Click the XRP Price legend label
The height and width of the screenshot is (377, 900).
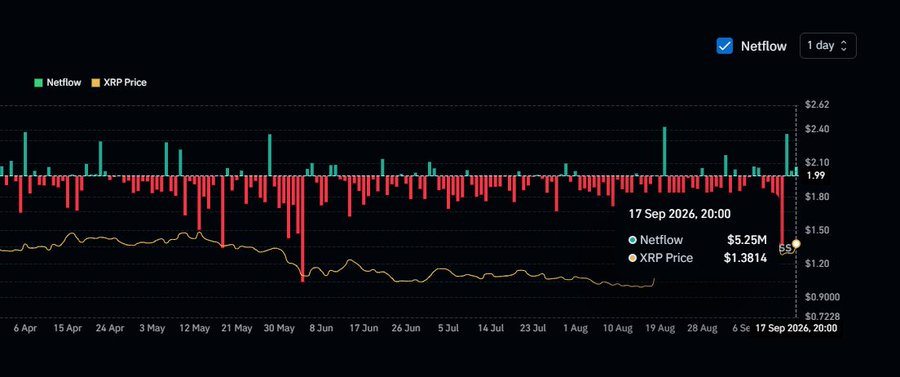pos(125,83)
